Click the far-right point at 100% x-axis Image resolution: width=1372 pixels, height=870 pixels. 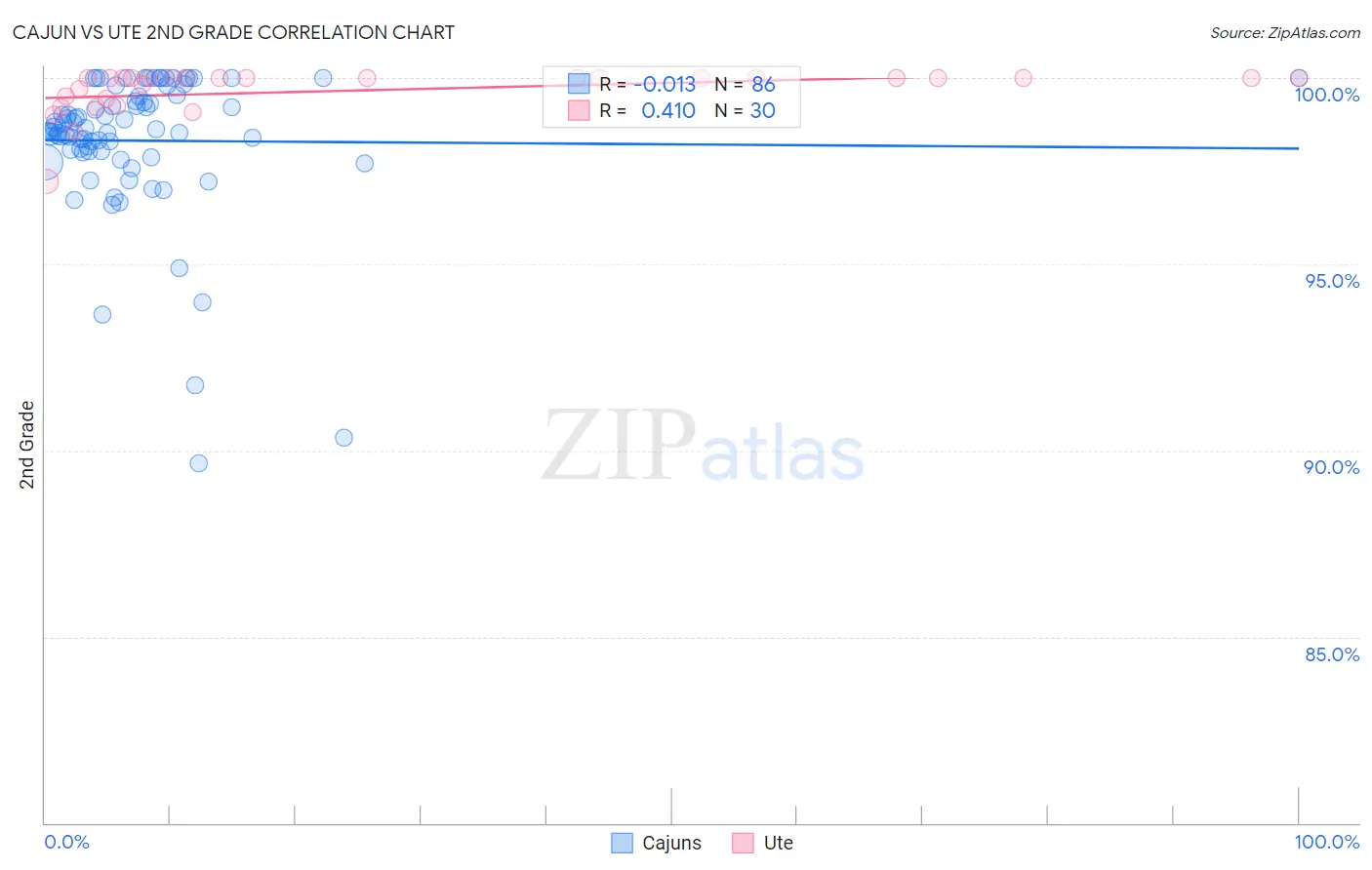point(1299,78)
